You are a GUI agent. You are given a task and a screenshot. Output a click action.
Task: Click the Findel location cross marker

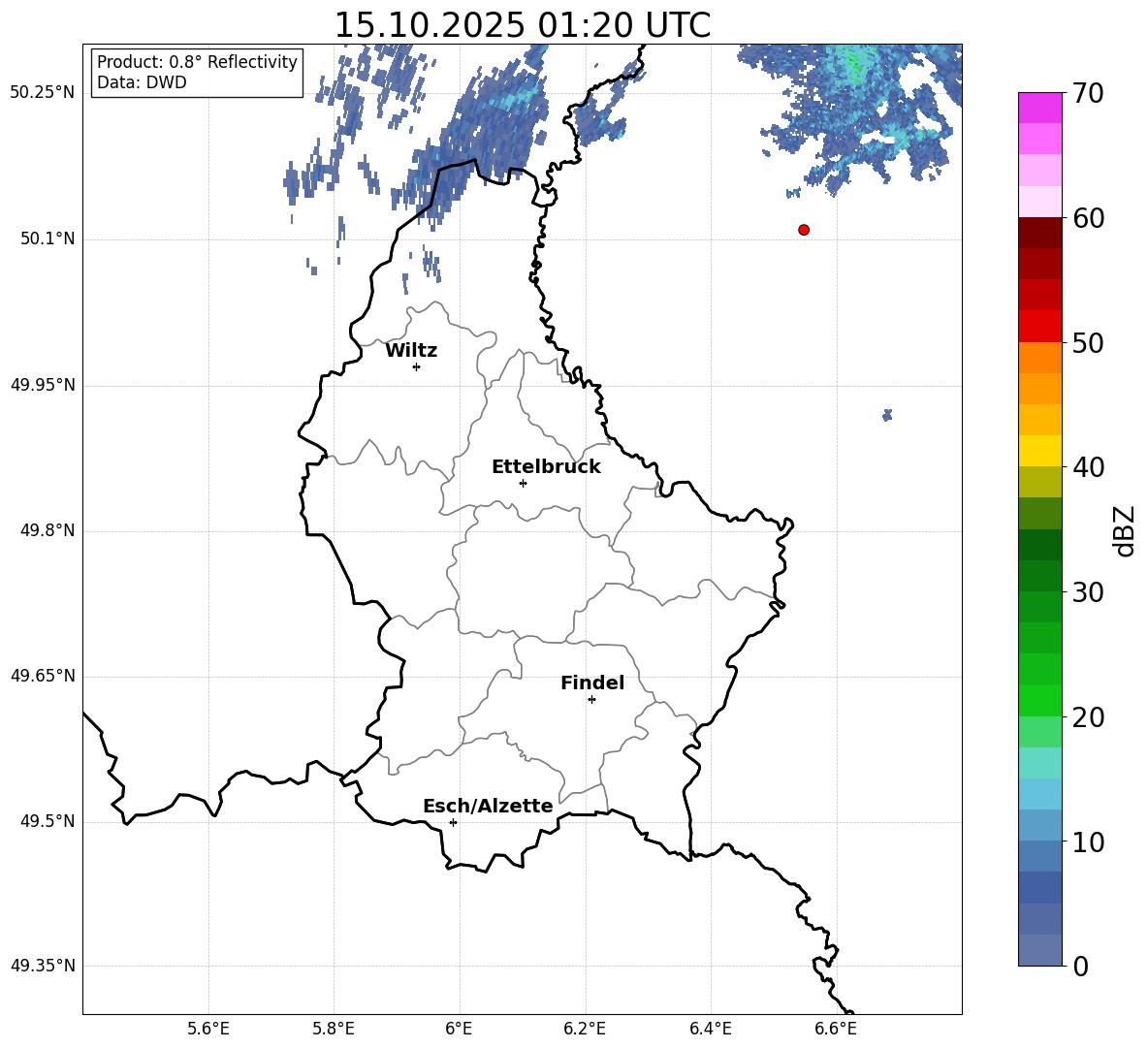pos(591,700)
